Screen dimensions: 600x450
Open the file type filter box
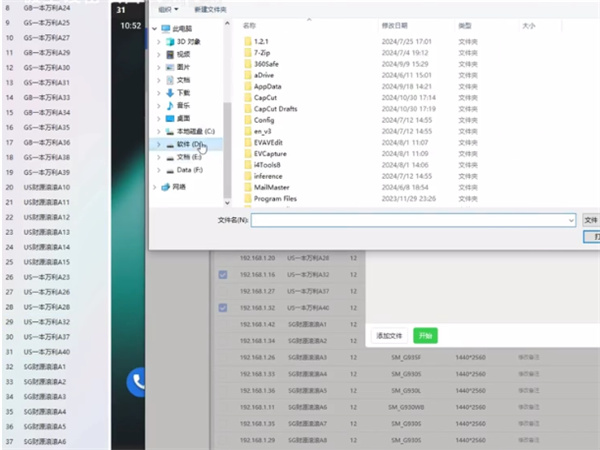tap(592, 220)
